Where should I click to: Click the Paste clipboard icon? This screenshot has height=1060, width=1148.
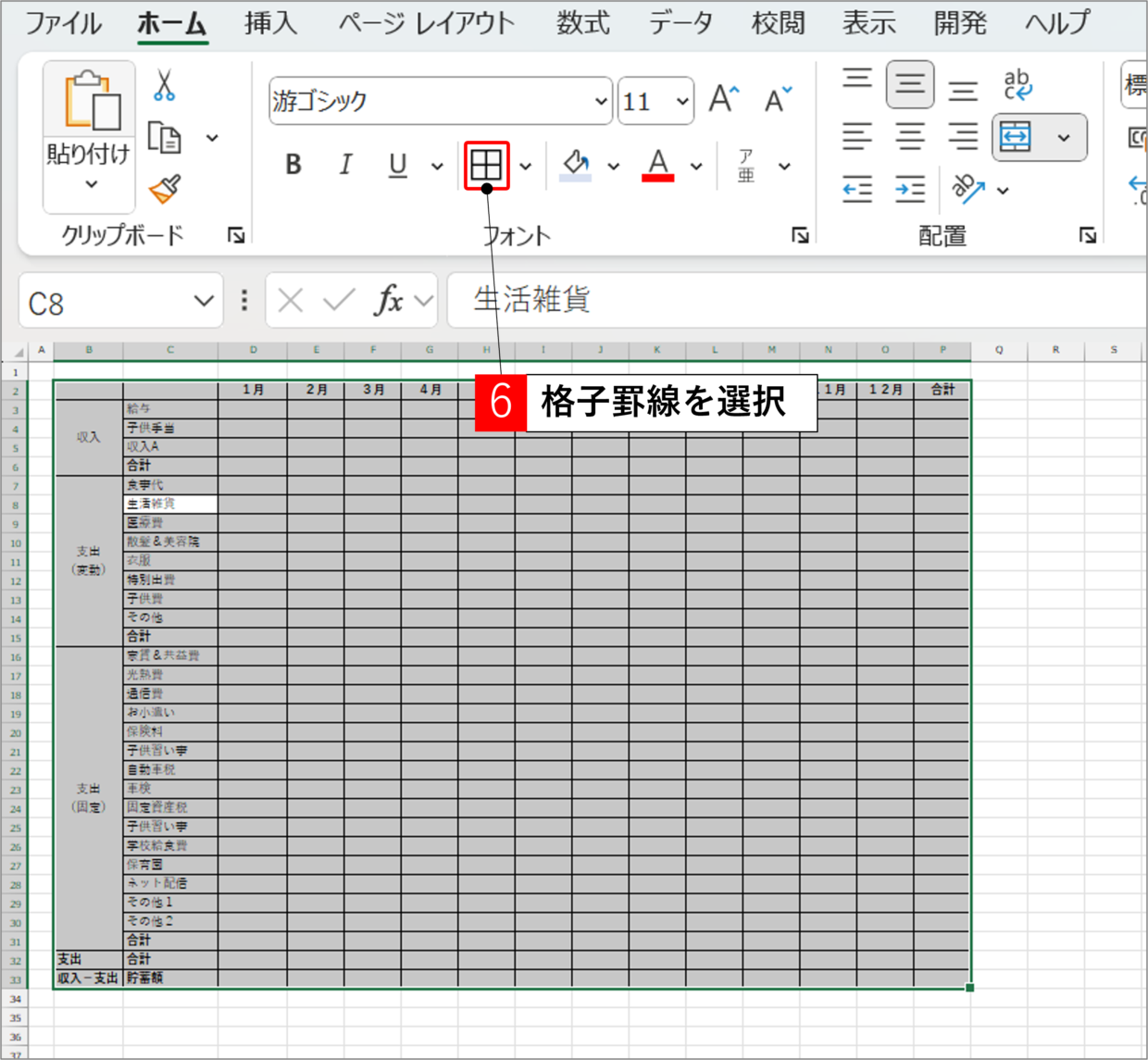[x=91, y=100]
